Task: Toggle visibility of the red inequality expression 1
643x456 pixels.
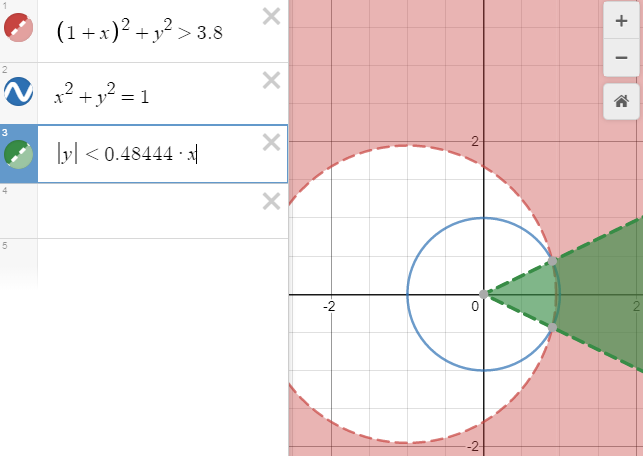Action: click(18, 27)
